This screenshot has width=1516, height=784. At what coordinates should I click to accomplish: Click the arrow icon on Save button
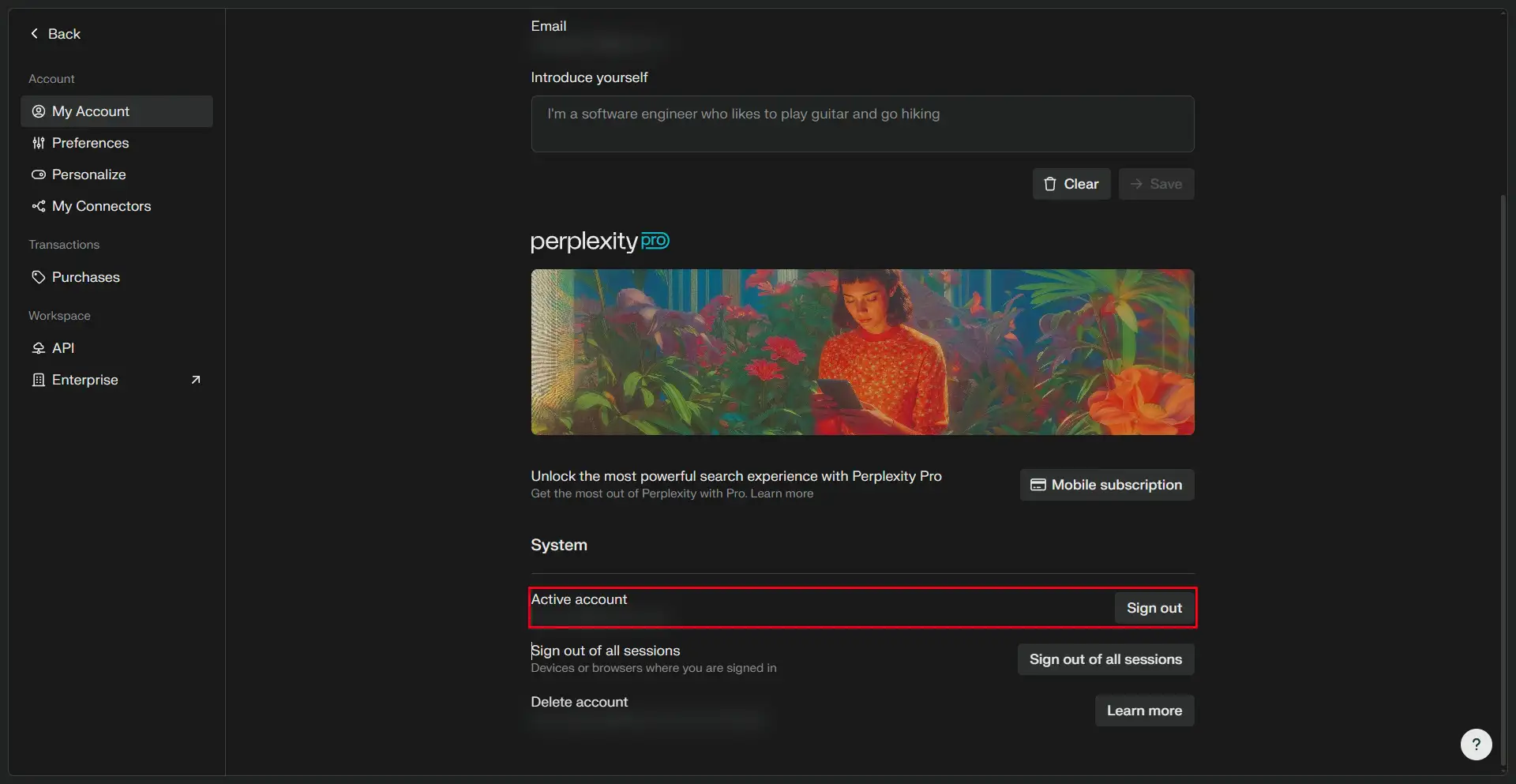(x=1136, y=184)
